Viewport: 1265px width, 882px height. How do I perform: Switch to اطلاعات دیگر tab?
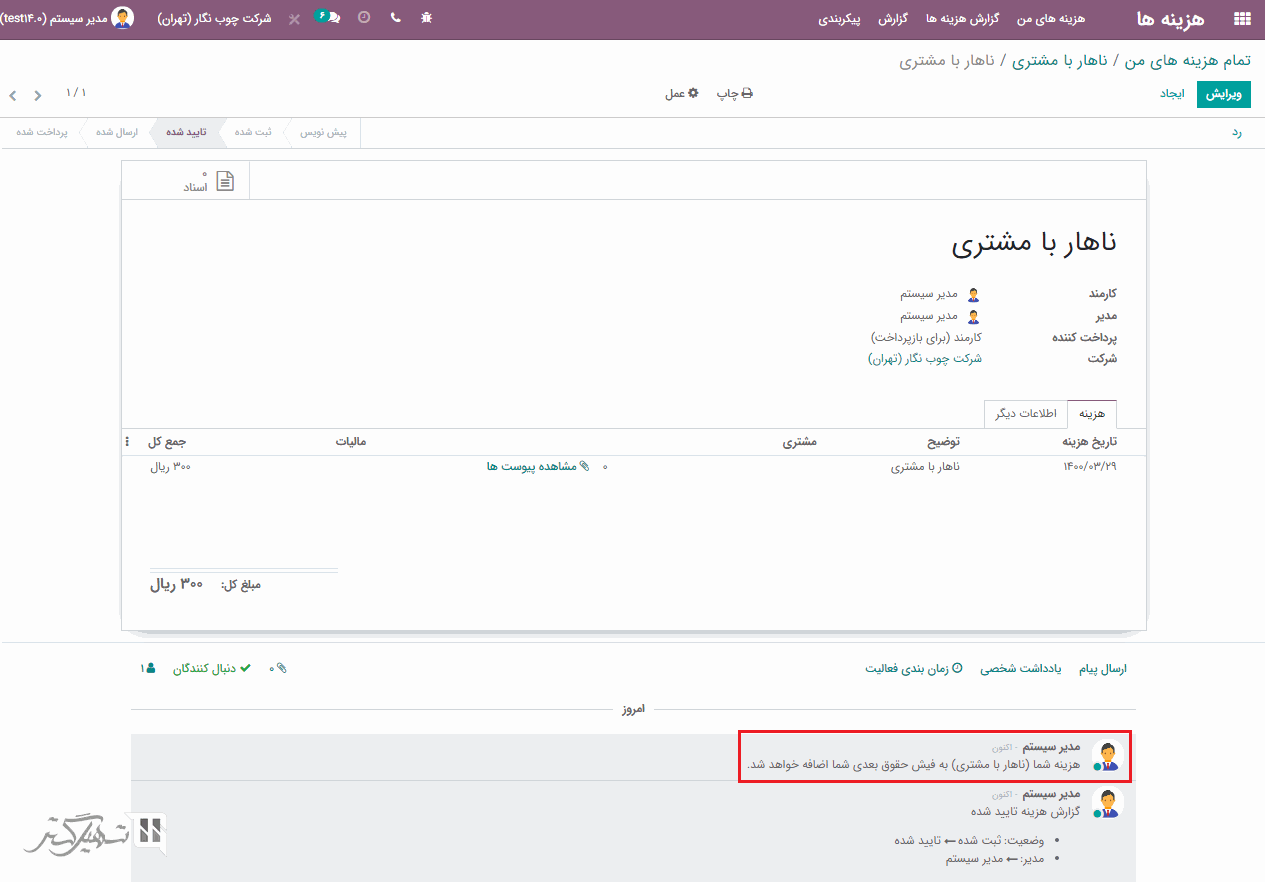tap(1025, 413)
